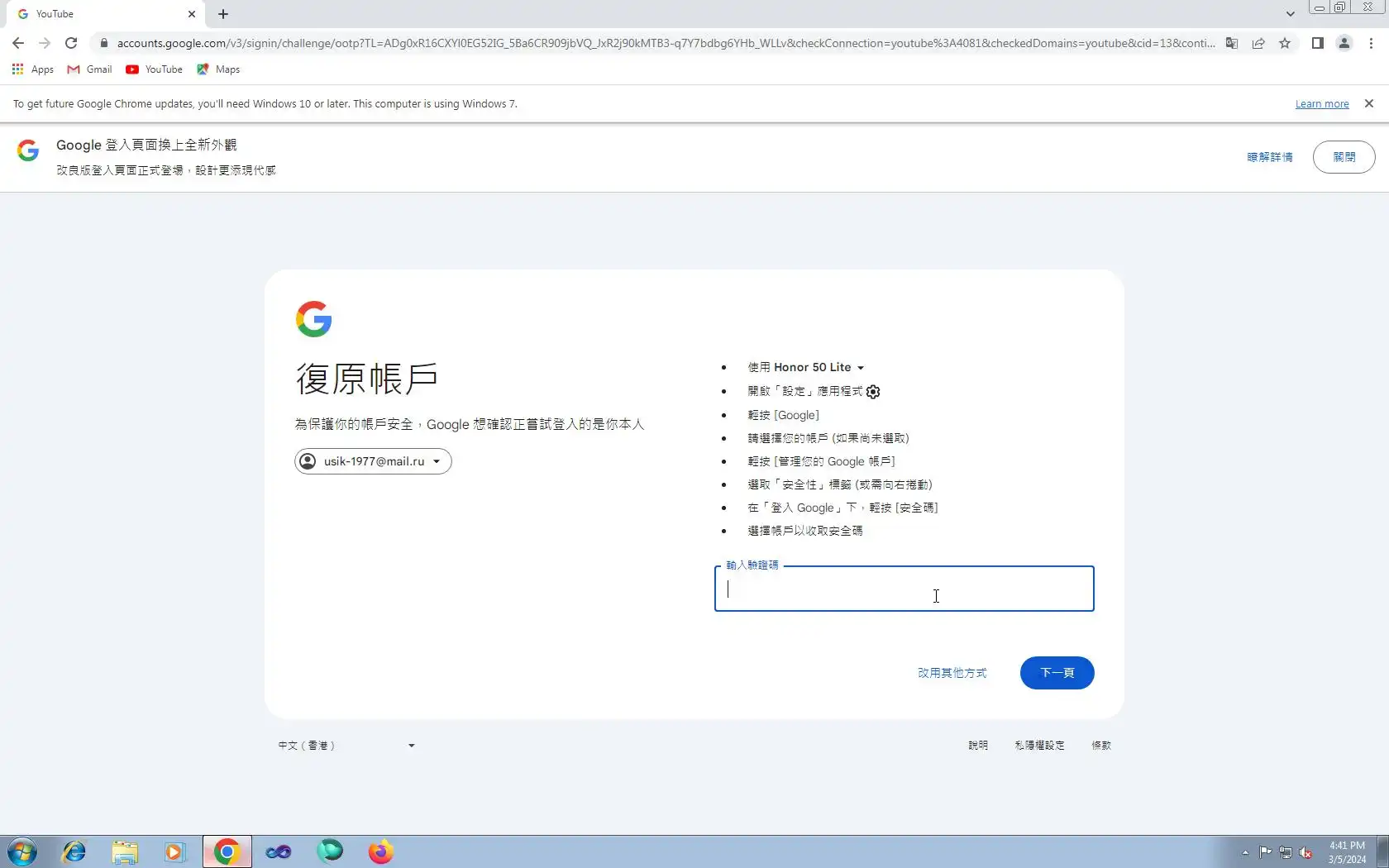
Task: Click the padlock icon in the address bar
Action: point(103,43)
